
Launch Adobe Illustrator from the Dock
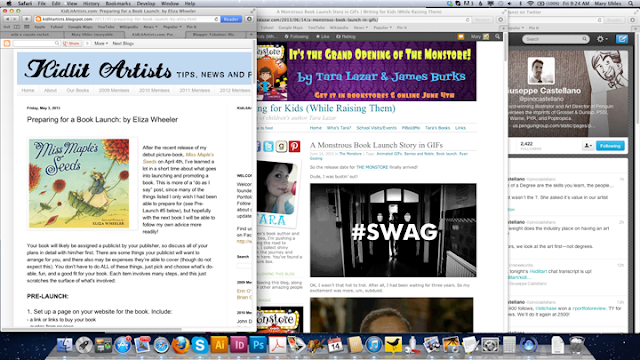[219, 345]
